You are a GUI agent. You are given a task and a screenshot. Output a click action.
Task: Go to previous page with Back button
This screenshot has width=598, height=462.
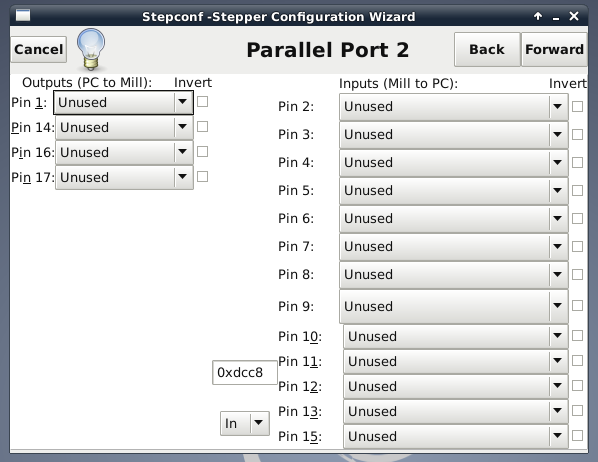(x=487, y=49)
